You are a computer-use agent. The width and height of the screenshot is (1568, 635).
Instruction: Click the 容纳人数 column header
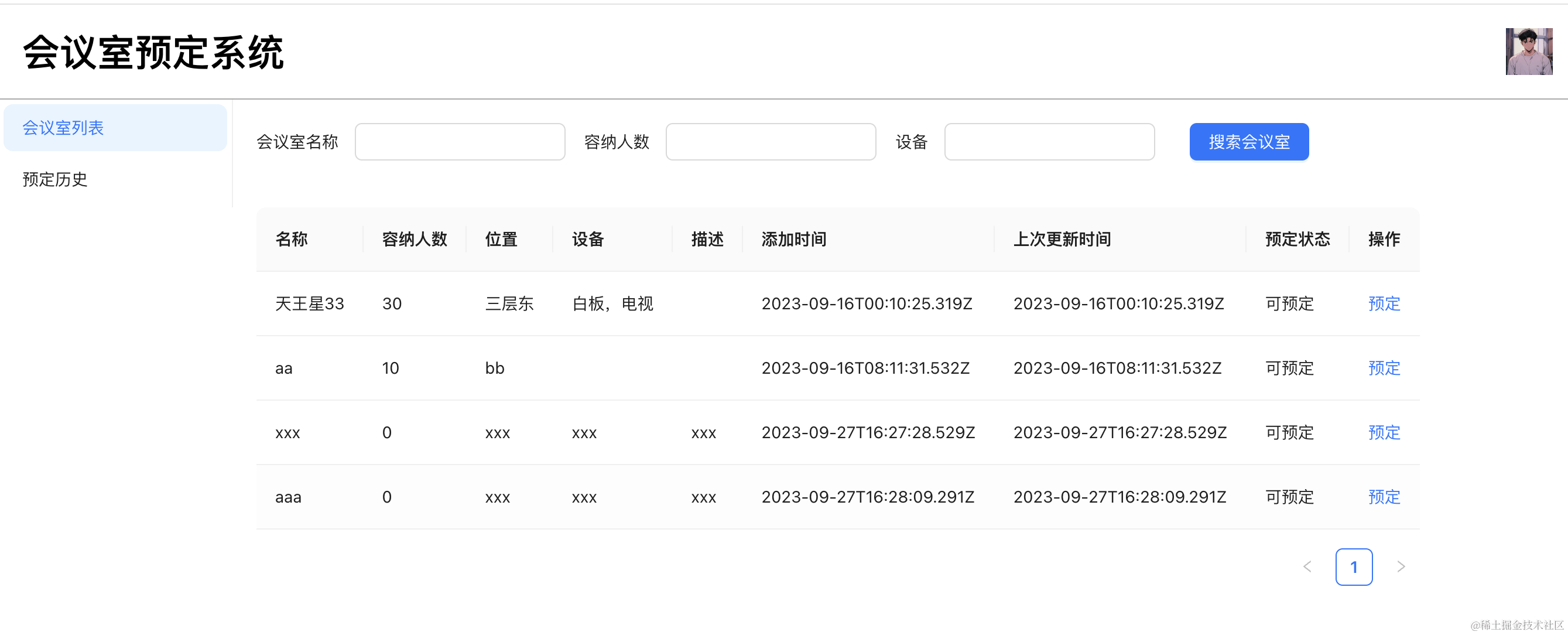pos(415,239)
